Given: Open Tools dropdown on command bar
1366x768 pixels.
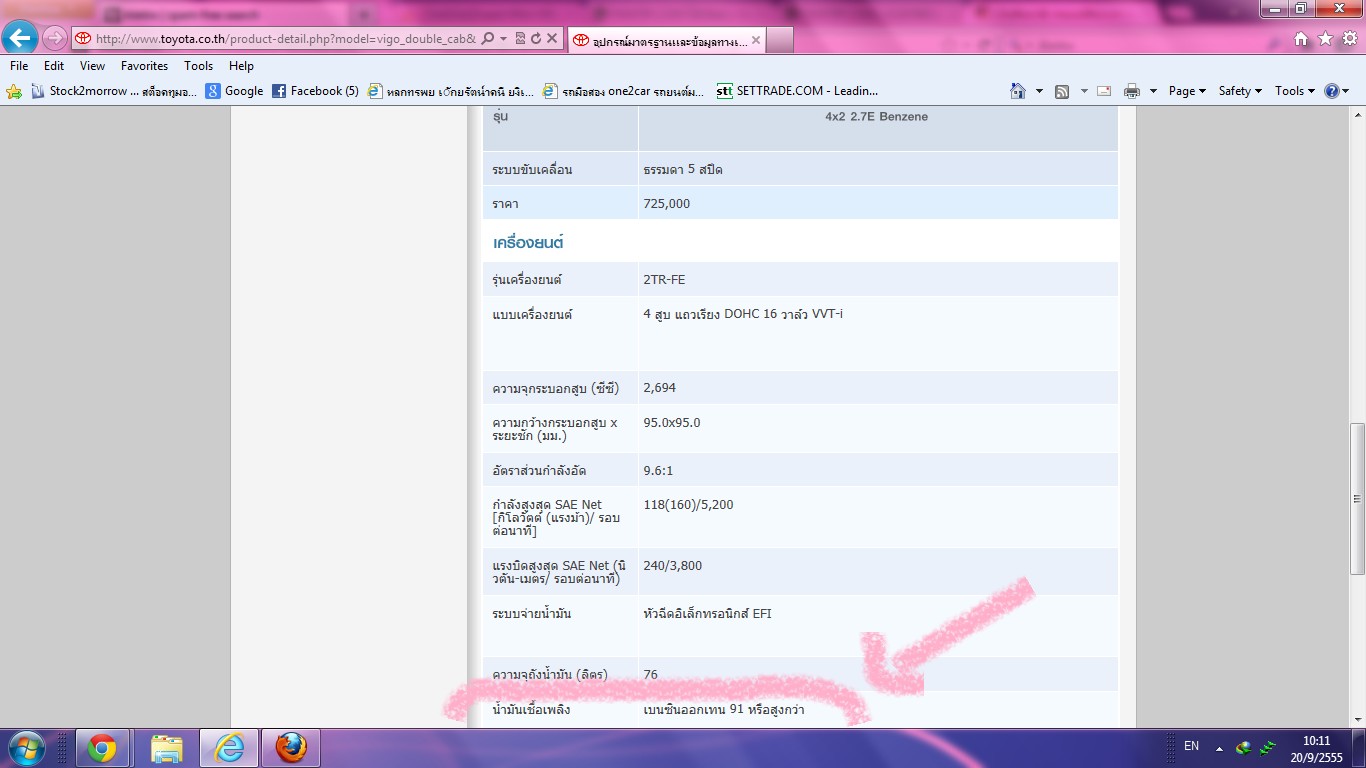Looking at the screenshot, I should click(x=1295, y=91).
